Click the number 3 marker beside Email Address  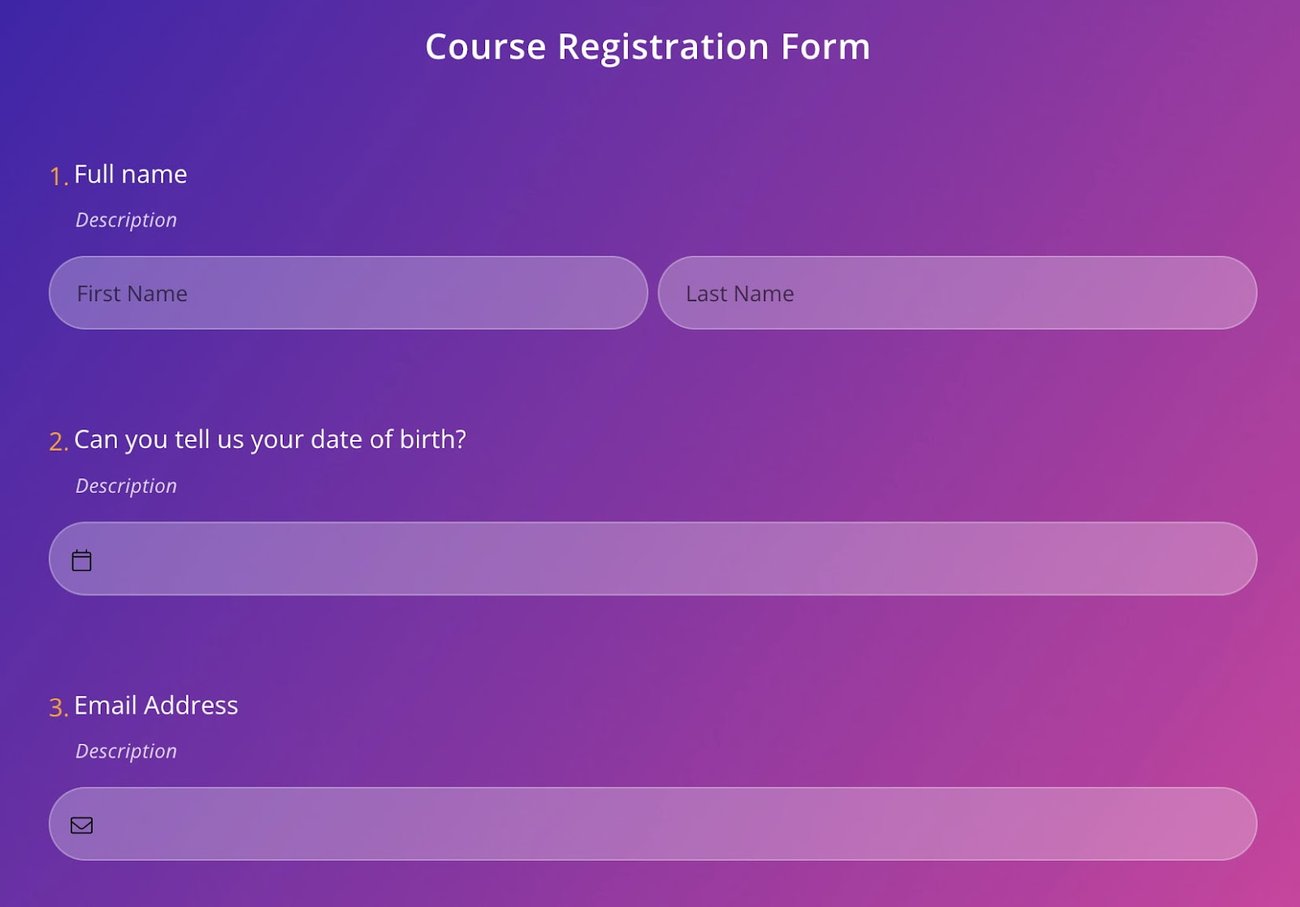58,706
